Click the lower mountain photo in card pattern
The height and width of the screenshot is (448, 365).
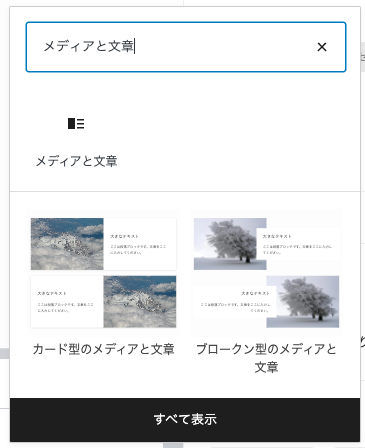pyautogui.click(x=140, y=302)
